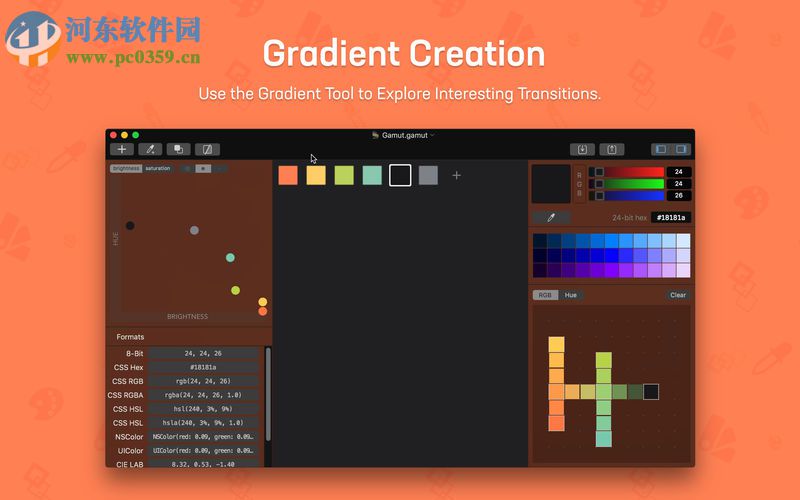Click the gray dot in the hue-brightness plot
Viewport: 800px width, 500px height.
point(194,231)
